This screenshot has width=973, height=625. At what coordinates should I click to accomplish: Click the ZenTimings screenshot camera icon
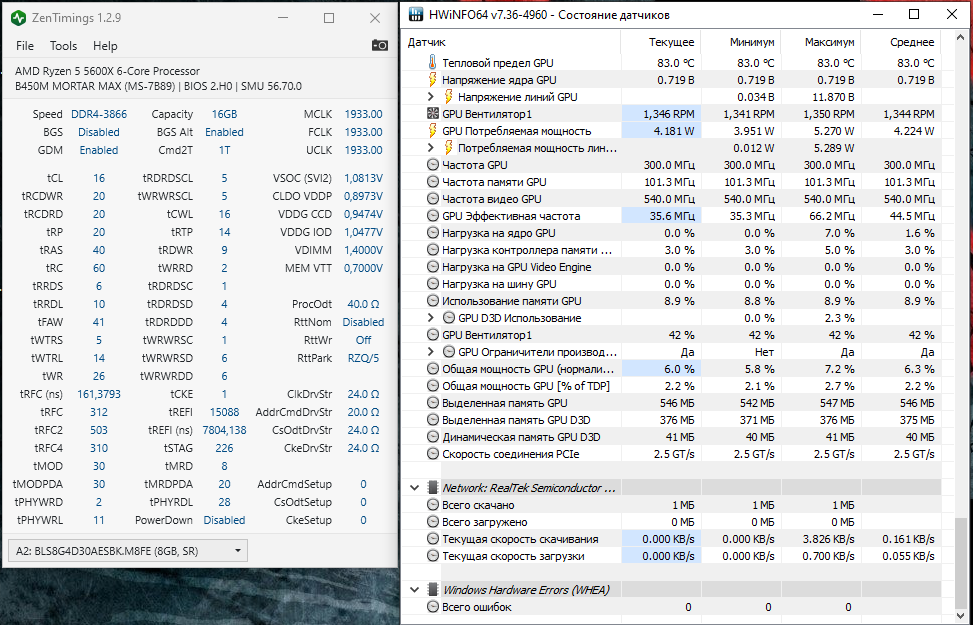(380, 45)
